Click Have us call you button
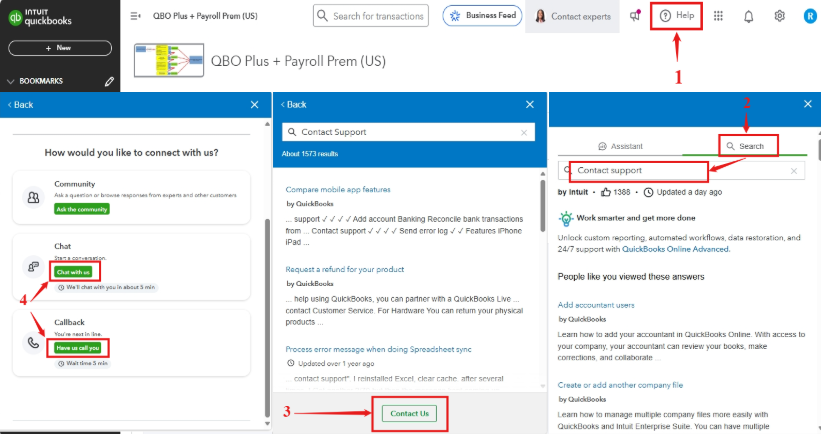The height and width of the screenshot is (434, 821). pos(77,348)
